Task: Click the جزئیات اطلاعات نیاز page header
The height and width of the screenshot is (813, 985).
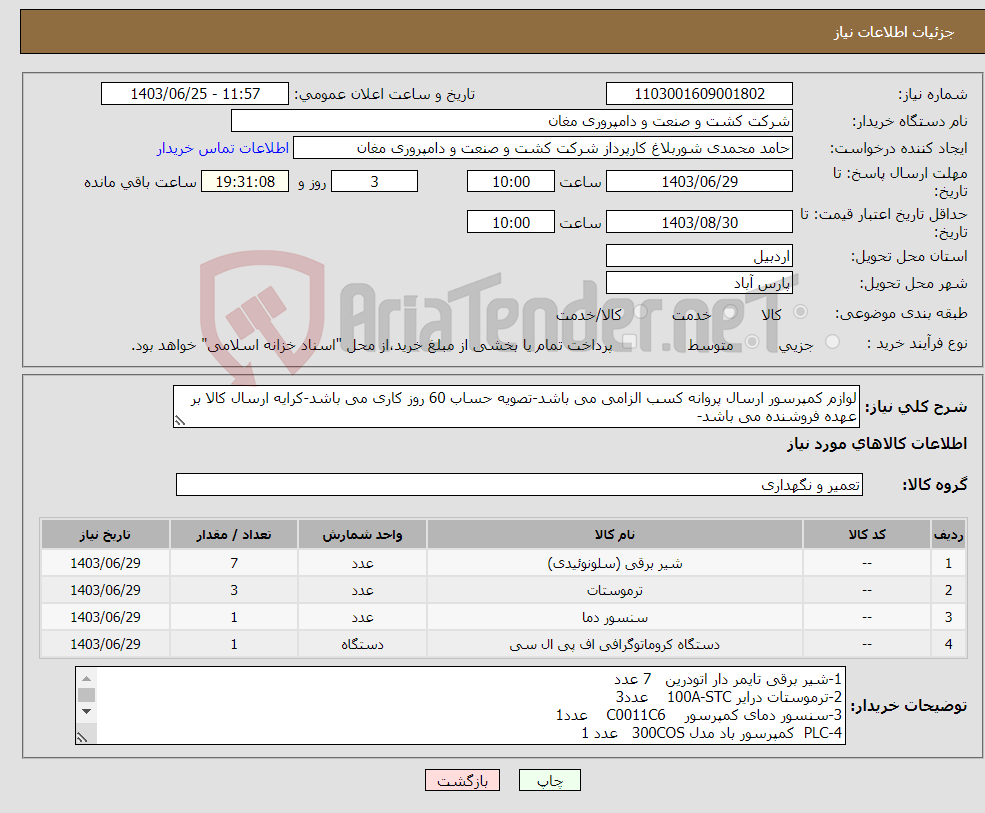Action: pyautogui.click(x=894, y=32)
